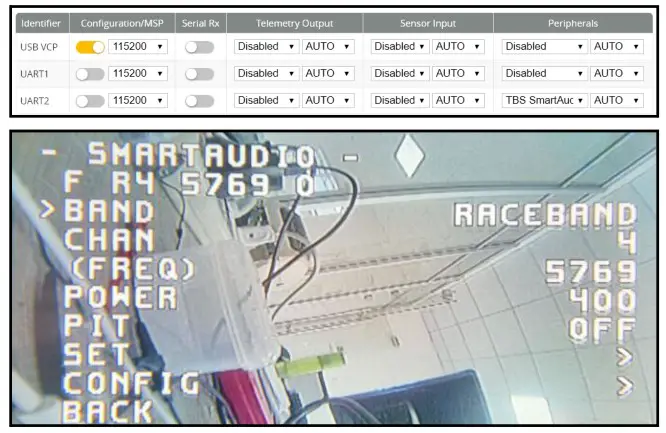
Task: Click the OFF pit mode value
Action: click(x=603, y=329)
